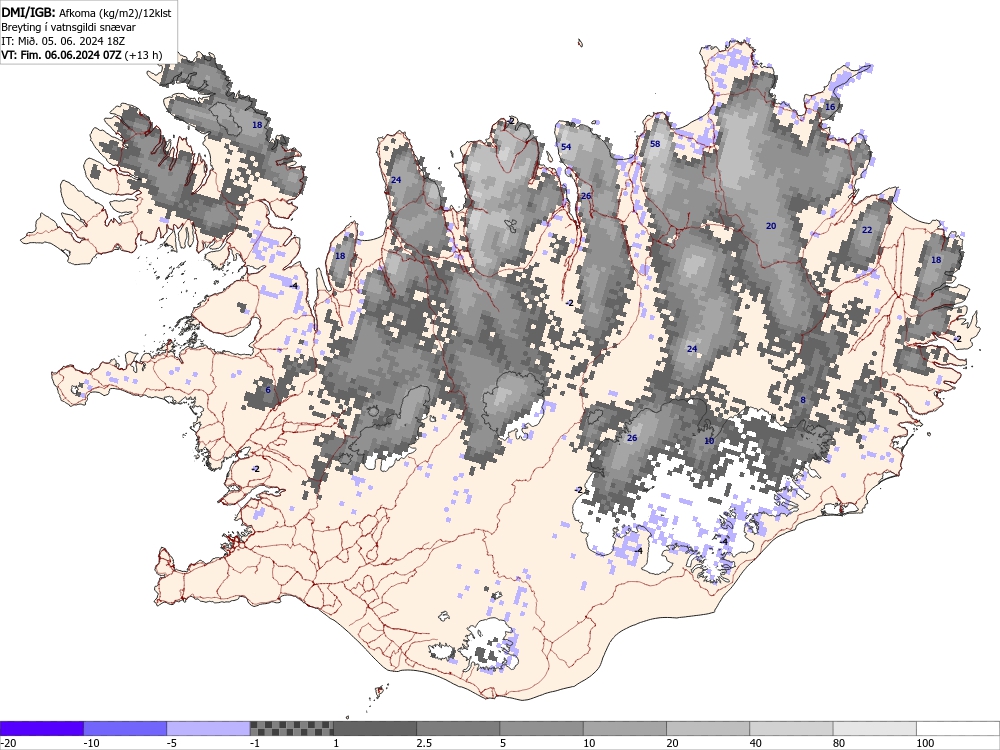Image resolution: width=1000 pixels, height=750 pixels.
Task: Select the legend tick label '-20'
Action: pos(8,744)
